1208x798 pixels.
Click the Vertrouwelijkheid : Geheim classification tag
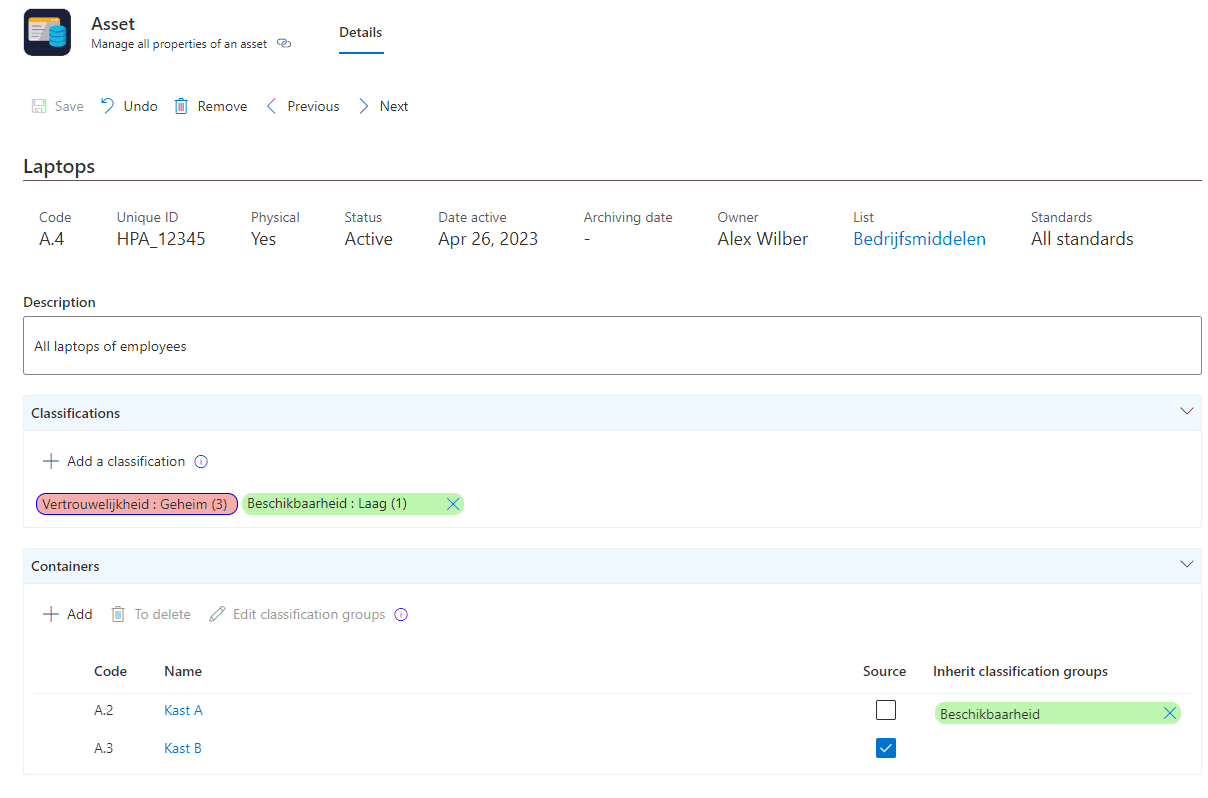[x=136, y=504]
